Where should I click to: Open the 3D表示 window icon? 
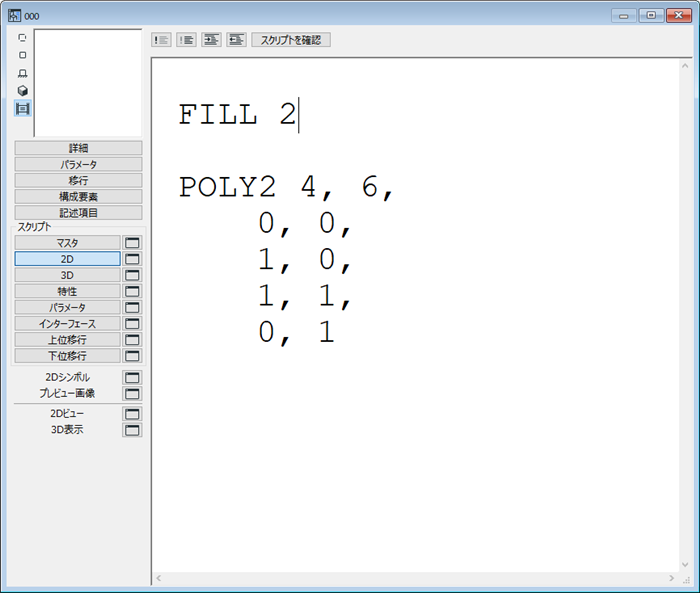pyautogui.click(x=132, y=430)
